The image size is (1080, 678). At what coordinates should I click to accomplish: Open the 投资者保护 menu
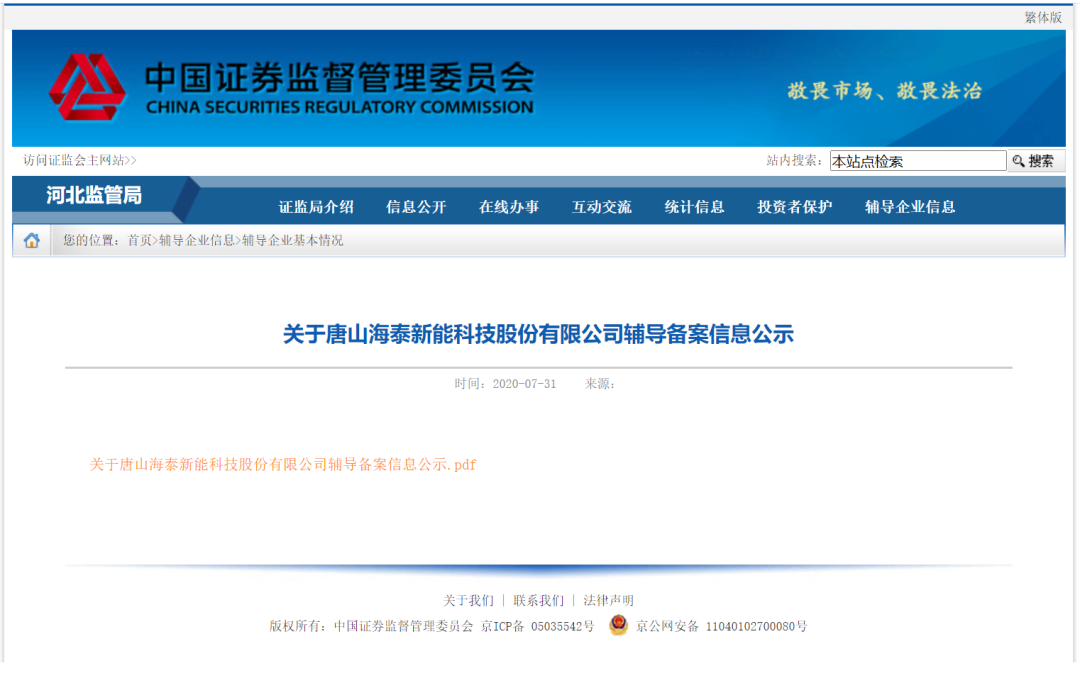[x=795, y=207]
